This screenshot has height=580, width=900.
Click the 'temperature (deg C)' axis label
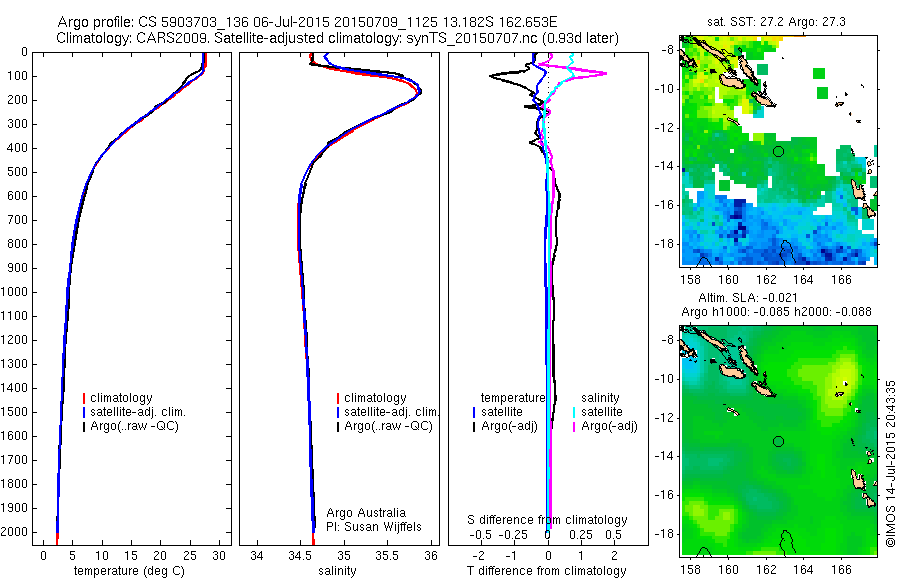pyautogui.click(x=129, y=571)
